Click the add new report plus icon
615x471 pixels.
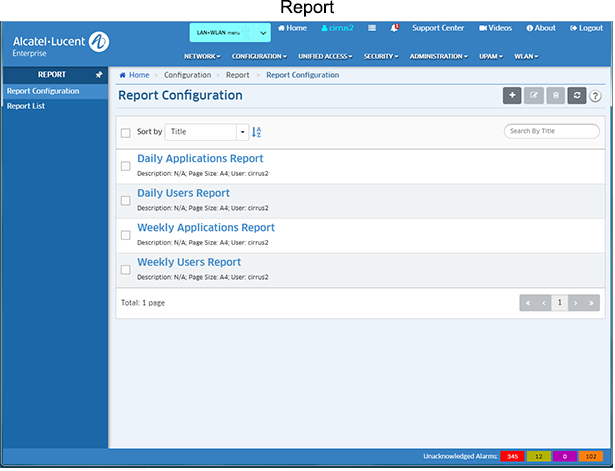point(512,96)
